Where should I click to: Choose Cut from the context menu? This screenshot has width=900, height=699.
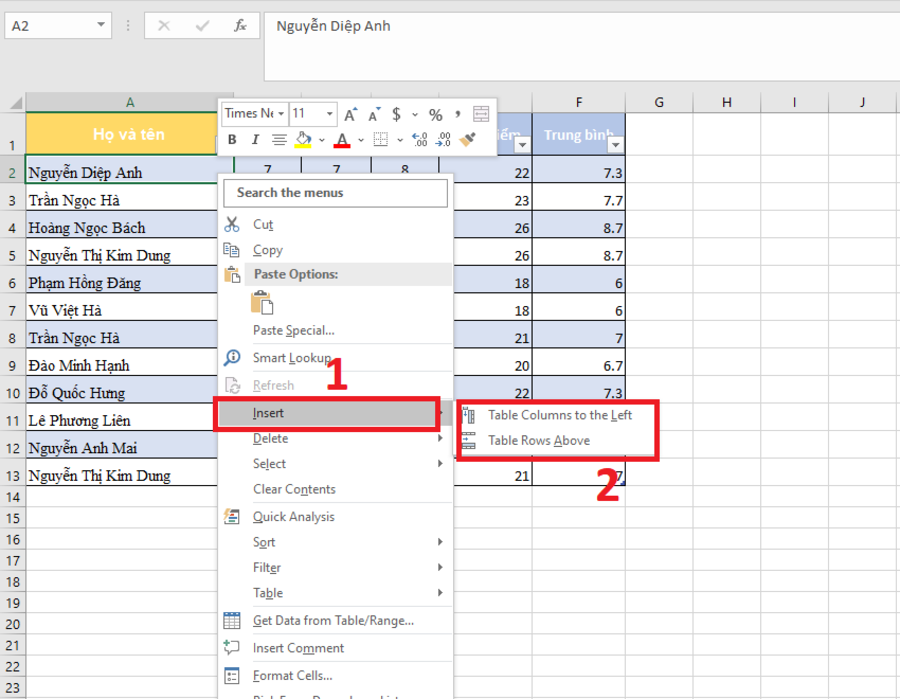pyautogui.click(x=335, y=224)
